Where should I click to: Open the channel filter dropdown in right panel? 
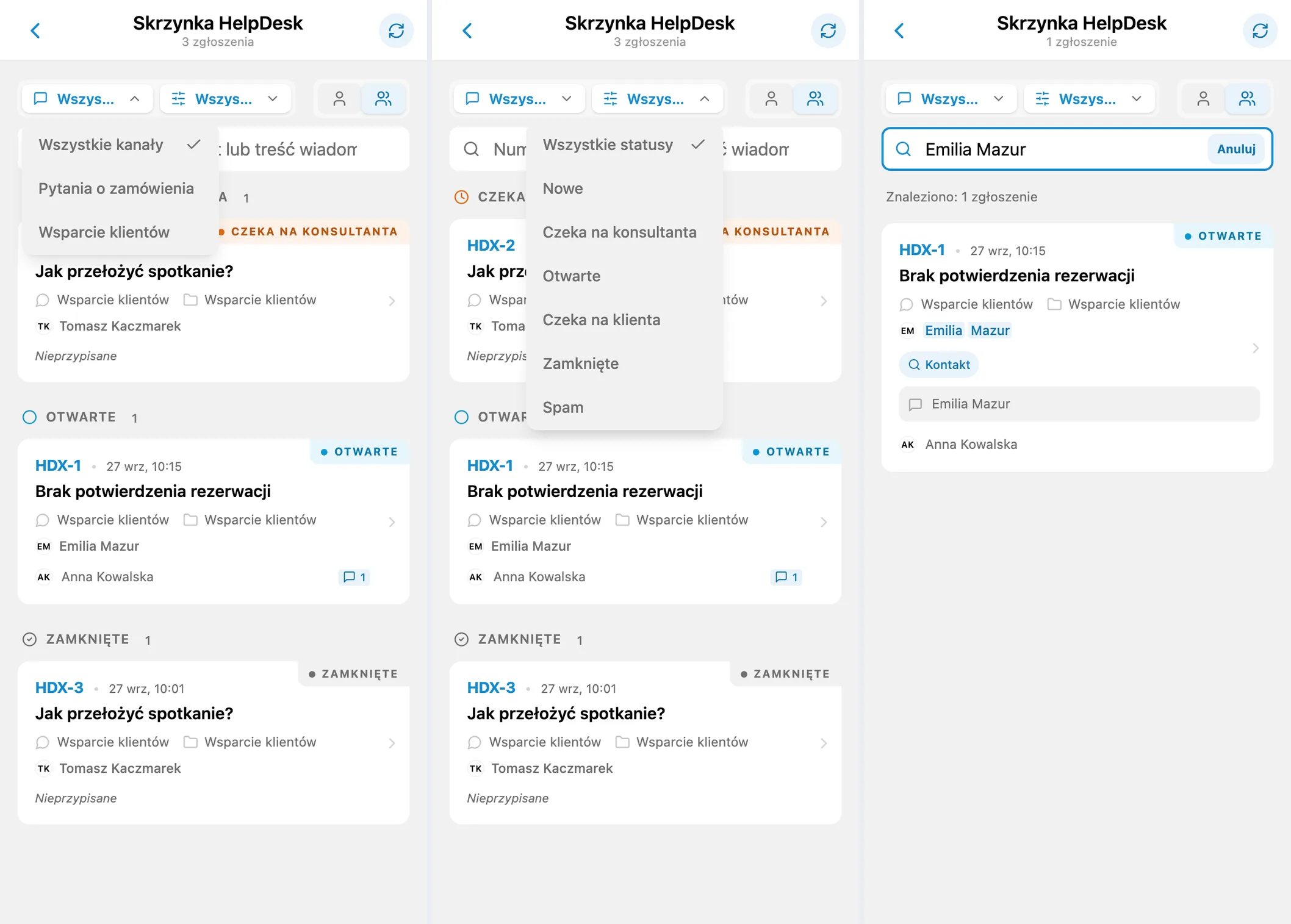[x=951, y=99]
